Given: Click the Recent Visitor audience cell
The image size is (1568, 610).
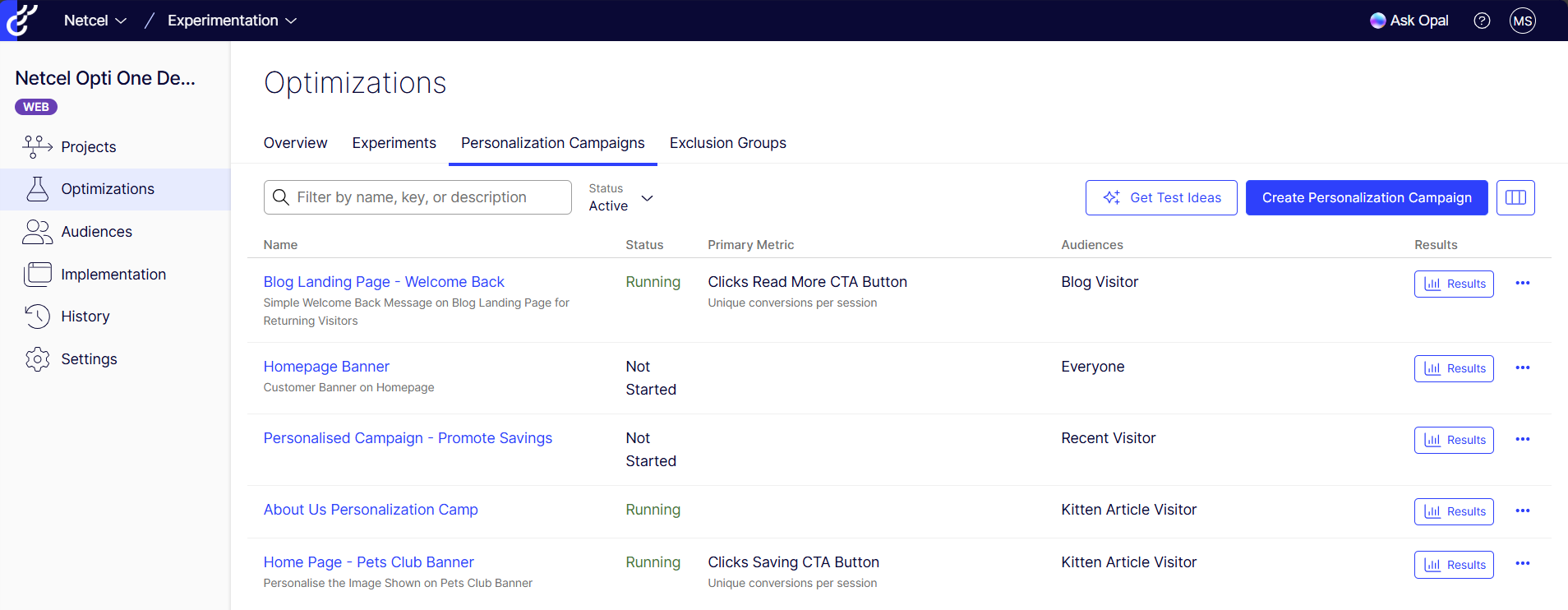Looking at the screenshot, I should [x=1108, y=438].
